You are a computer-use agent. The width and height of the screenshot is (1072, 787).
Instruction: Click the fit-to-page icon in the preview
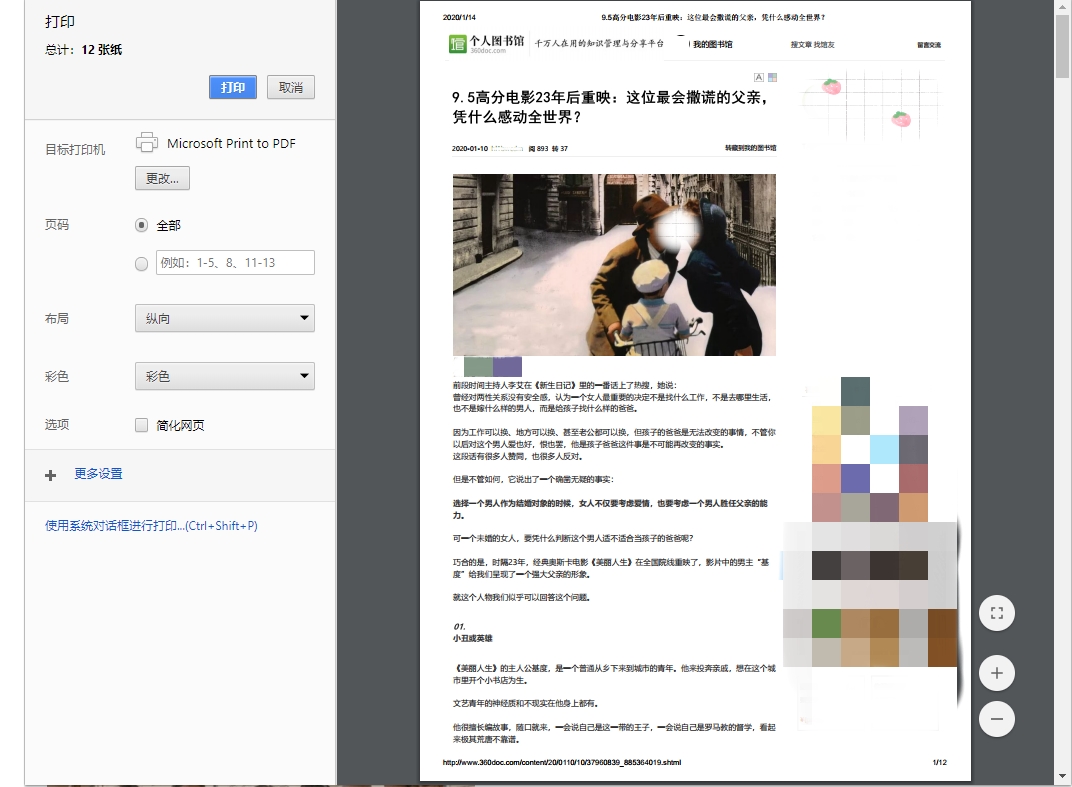click(996, 612)
